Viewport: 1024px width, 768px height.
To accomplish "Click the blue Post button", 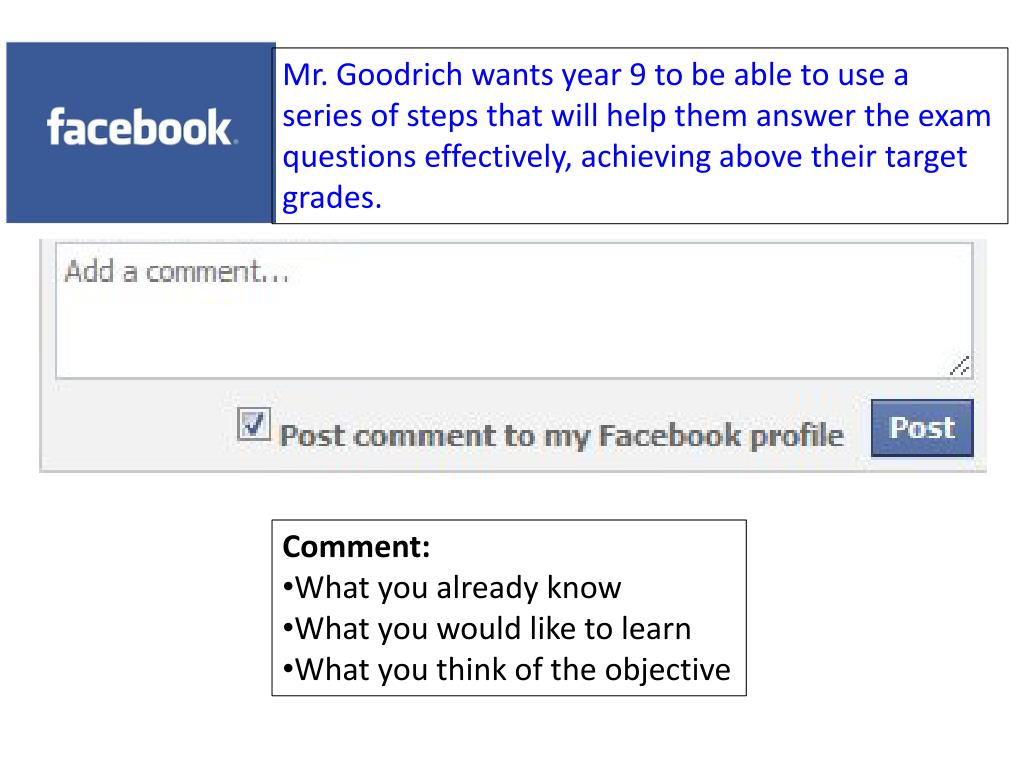I will (922, 428).
